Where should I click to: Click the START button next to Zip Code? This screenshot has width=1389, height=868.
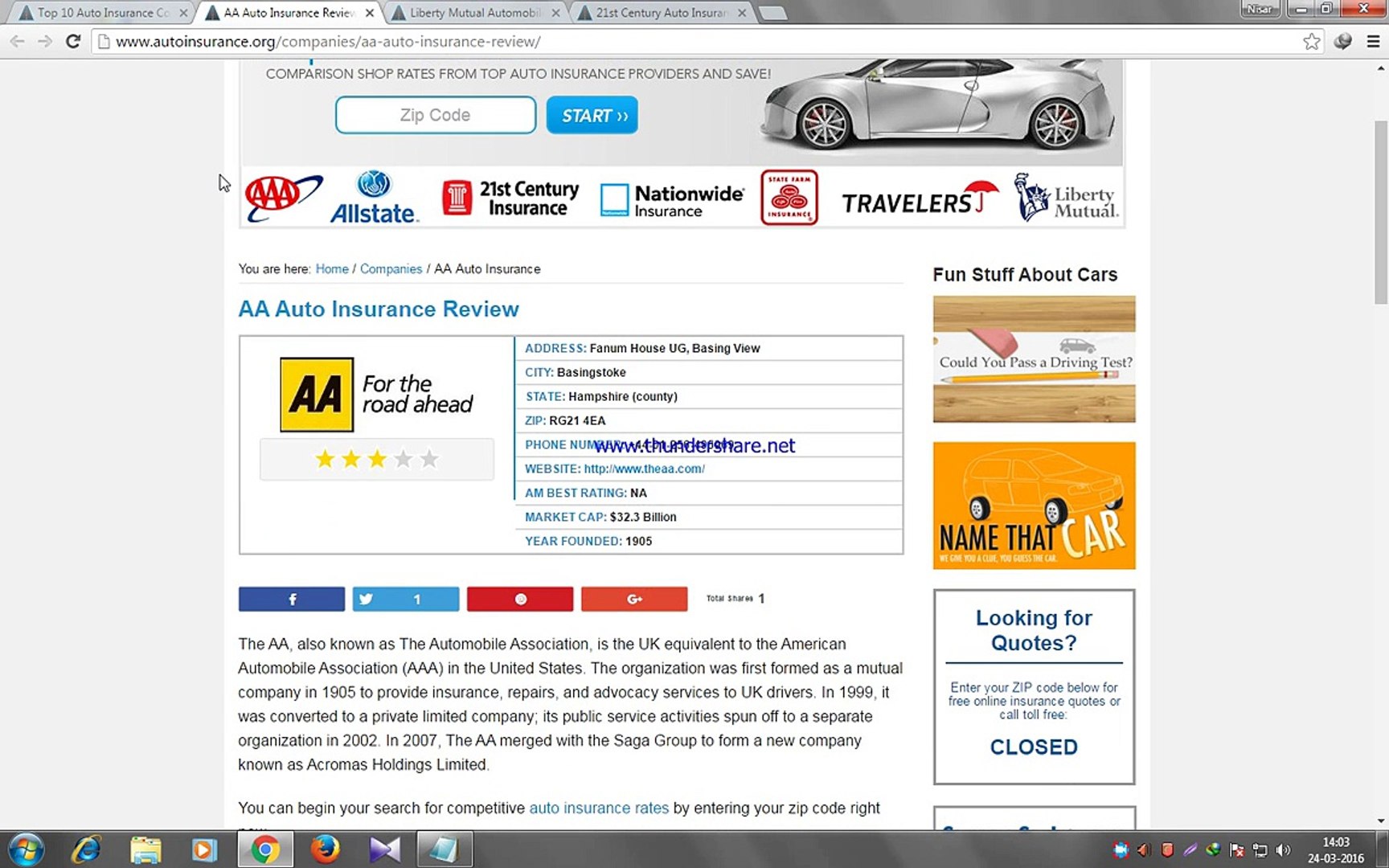click(592, 115)
